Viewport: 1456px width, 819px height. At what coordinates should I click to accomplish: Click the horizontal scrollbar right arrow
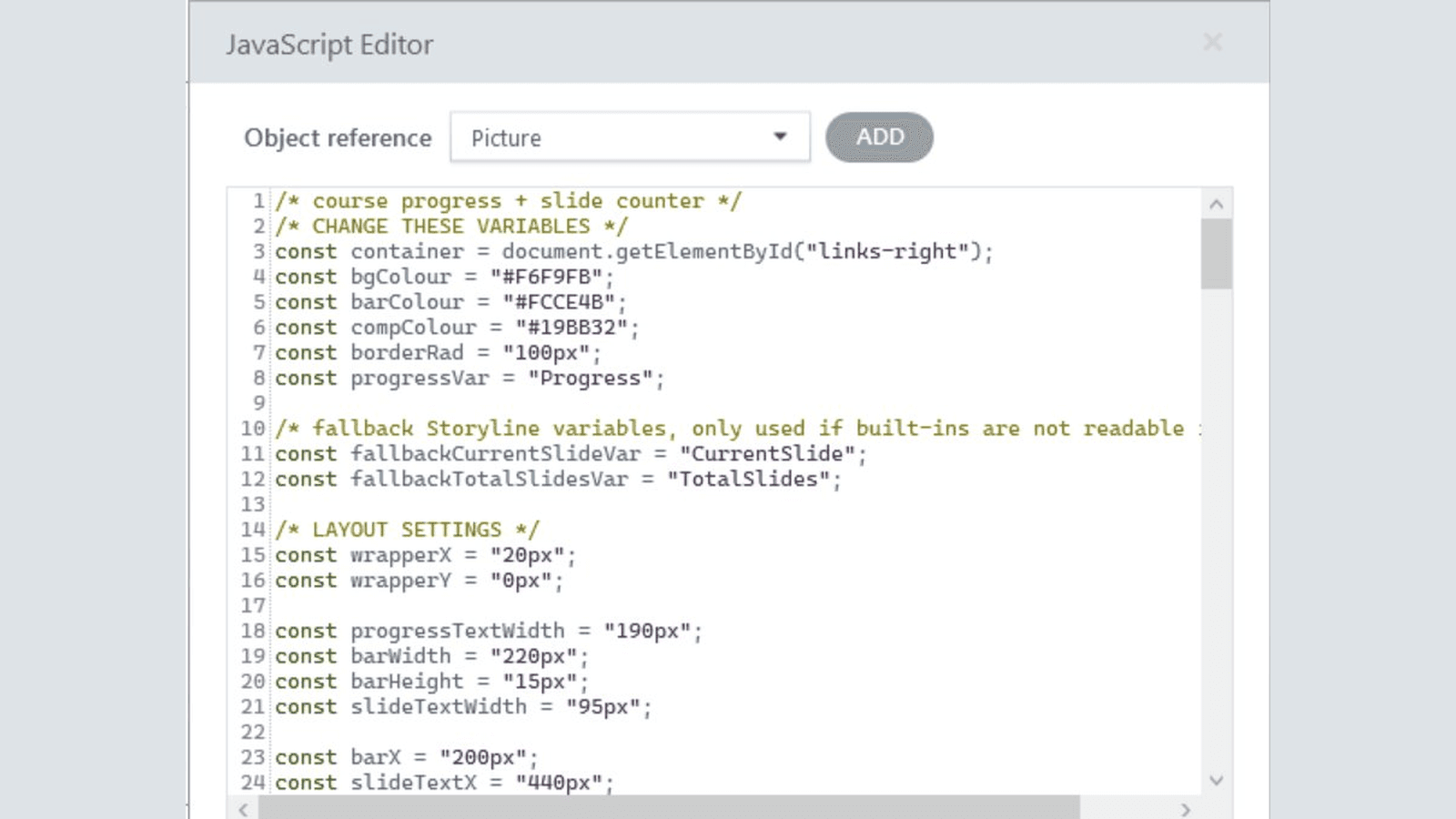[1185, 808]
